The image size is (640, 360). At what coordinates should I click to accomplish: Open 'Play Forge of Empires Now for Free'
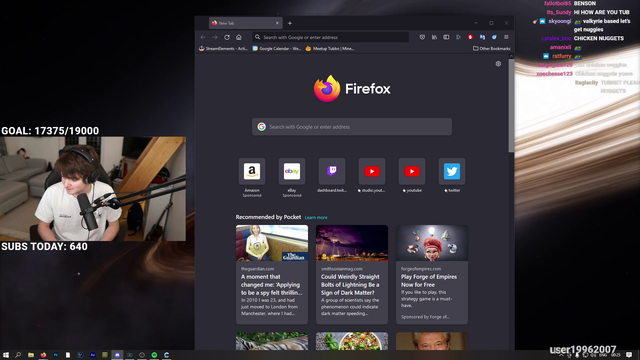pos(429,280)
